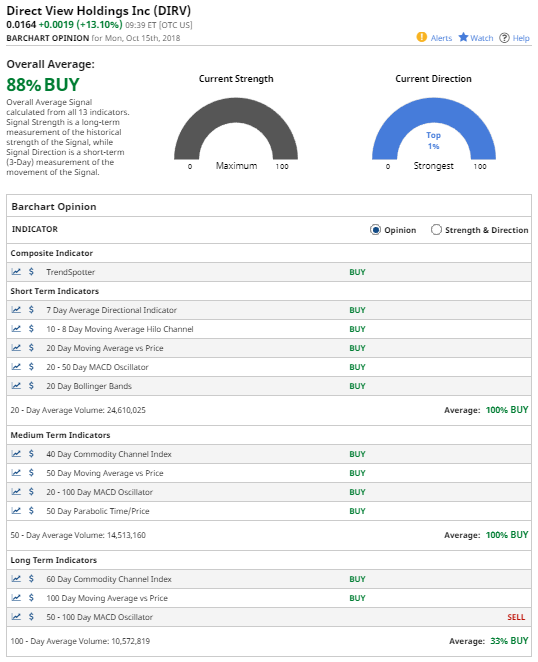
Task: Open chart icon for 50 - 100 Day MACD Oscillator
Action: point(16,616)
